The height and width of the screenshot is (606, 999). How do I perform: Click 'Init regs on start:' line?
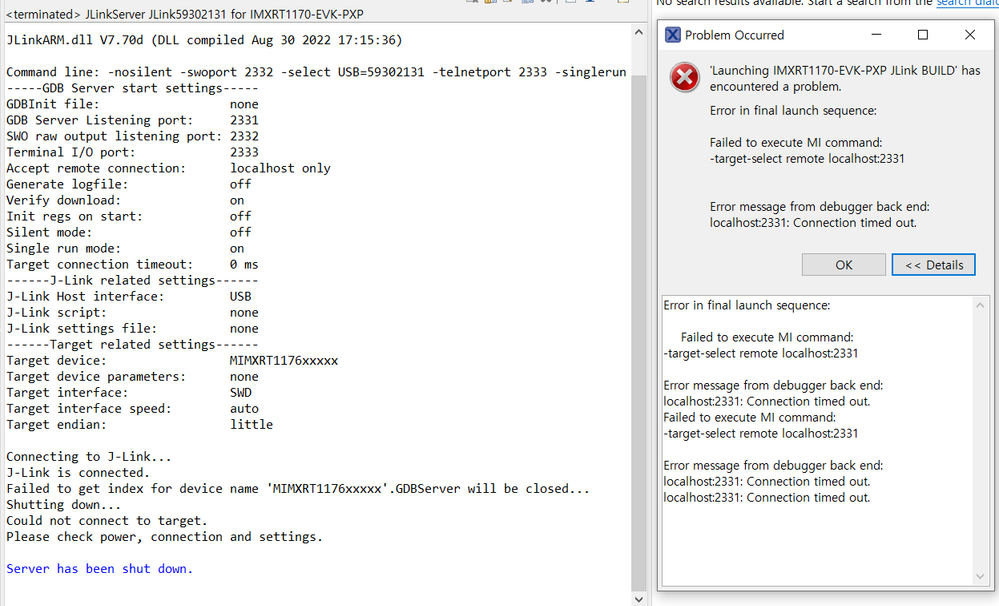(x=129, y=216)
